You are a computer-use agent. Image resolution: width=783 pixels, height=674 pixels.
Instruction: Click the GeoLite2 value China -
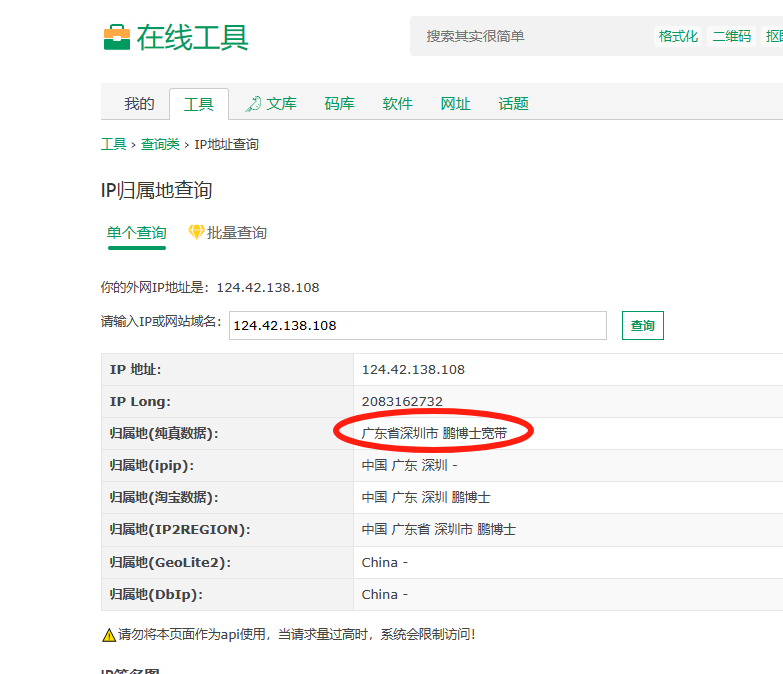385,562
